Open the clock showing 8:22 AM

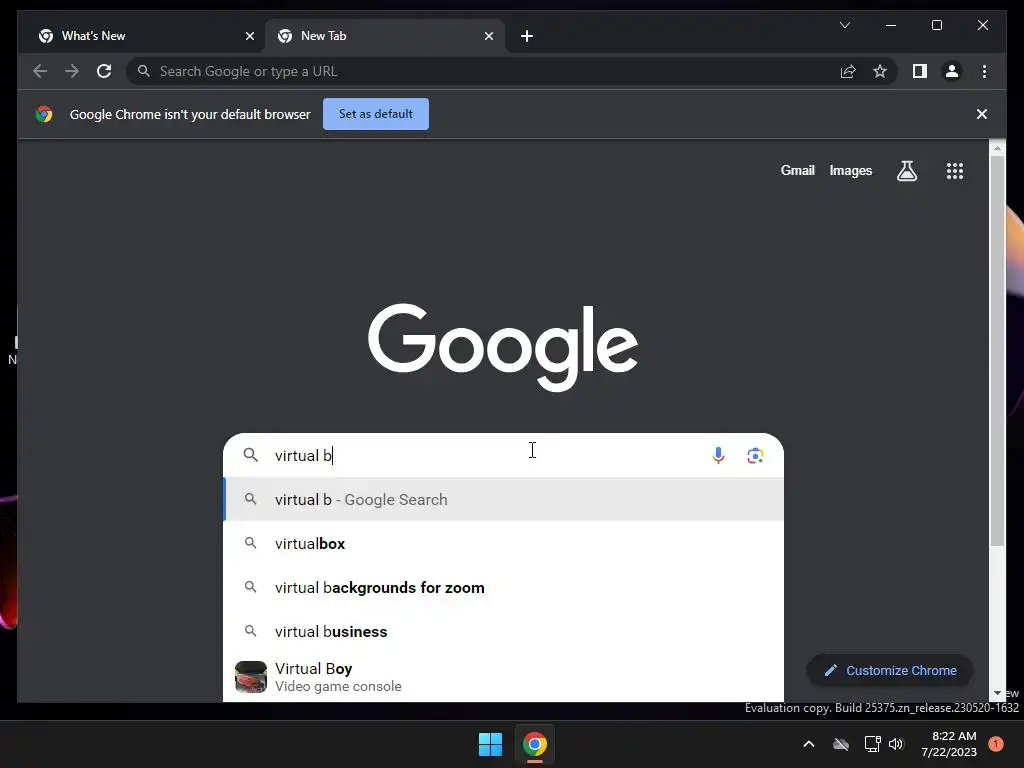[x=949, y=744]
